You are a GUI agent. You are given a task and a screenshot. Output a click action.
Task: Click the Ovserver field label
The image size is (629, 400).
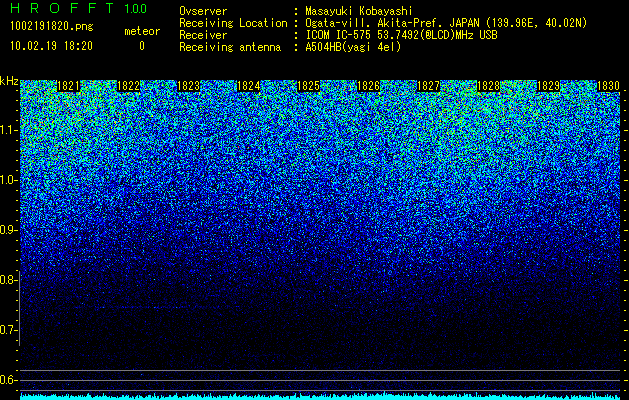pyautogui.click(x=203, y=11)
